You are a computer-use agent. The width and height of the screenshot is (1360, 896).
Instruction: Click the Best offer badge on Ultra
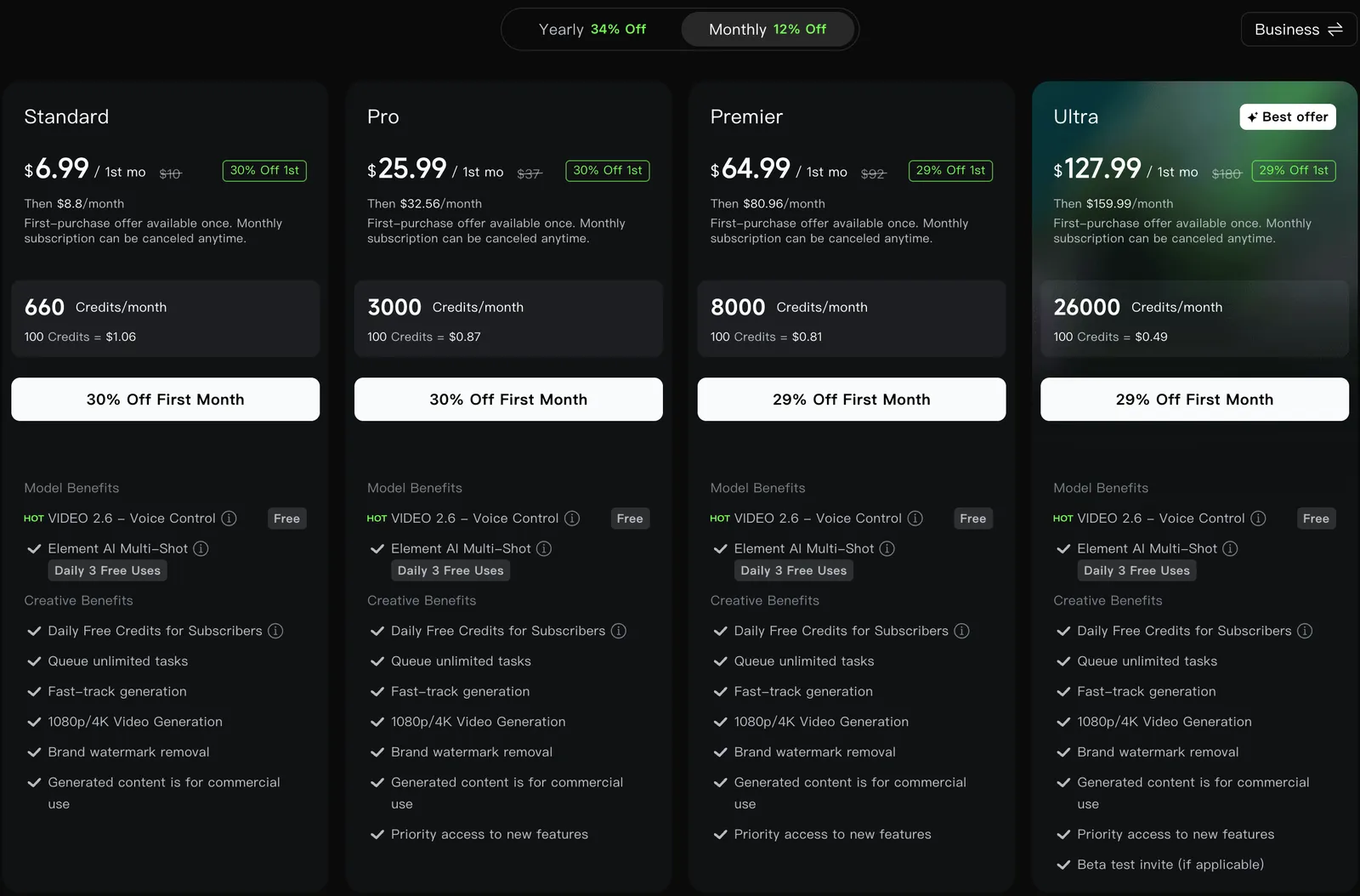(1288, 117)
